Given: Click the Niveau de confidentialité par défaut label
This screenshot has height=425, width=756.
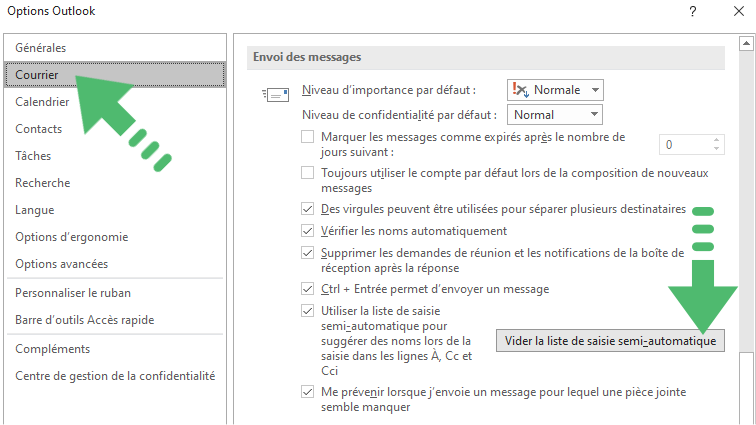Looking at the screenshot, I should point(399,115).
